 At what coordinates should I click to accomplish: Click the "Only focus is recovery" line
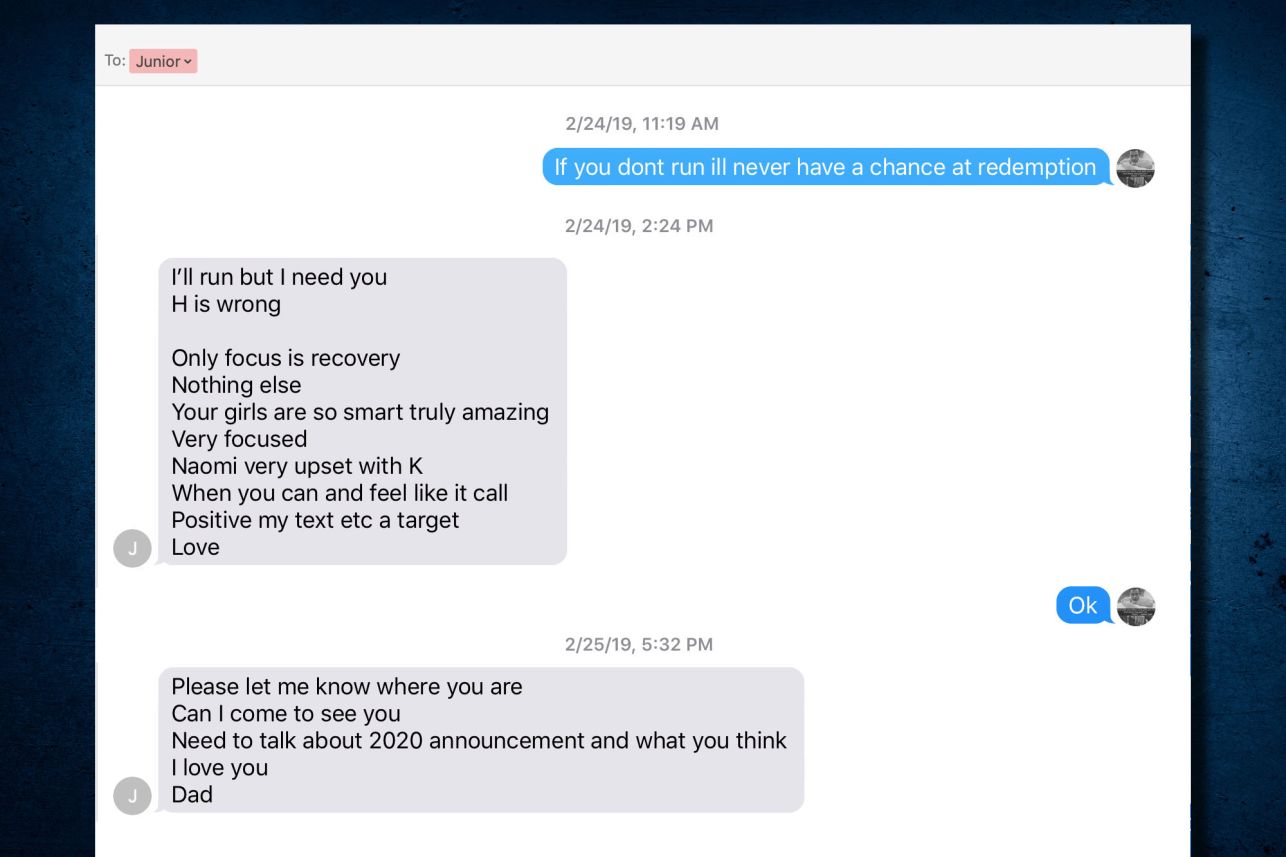pos(285,358)
